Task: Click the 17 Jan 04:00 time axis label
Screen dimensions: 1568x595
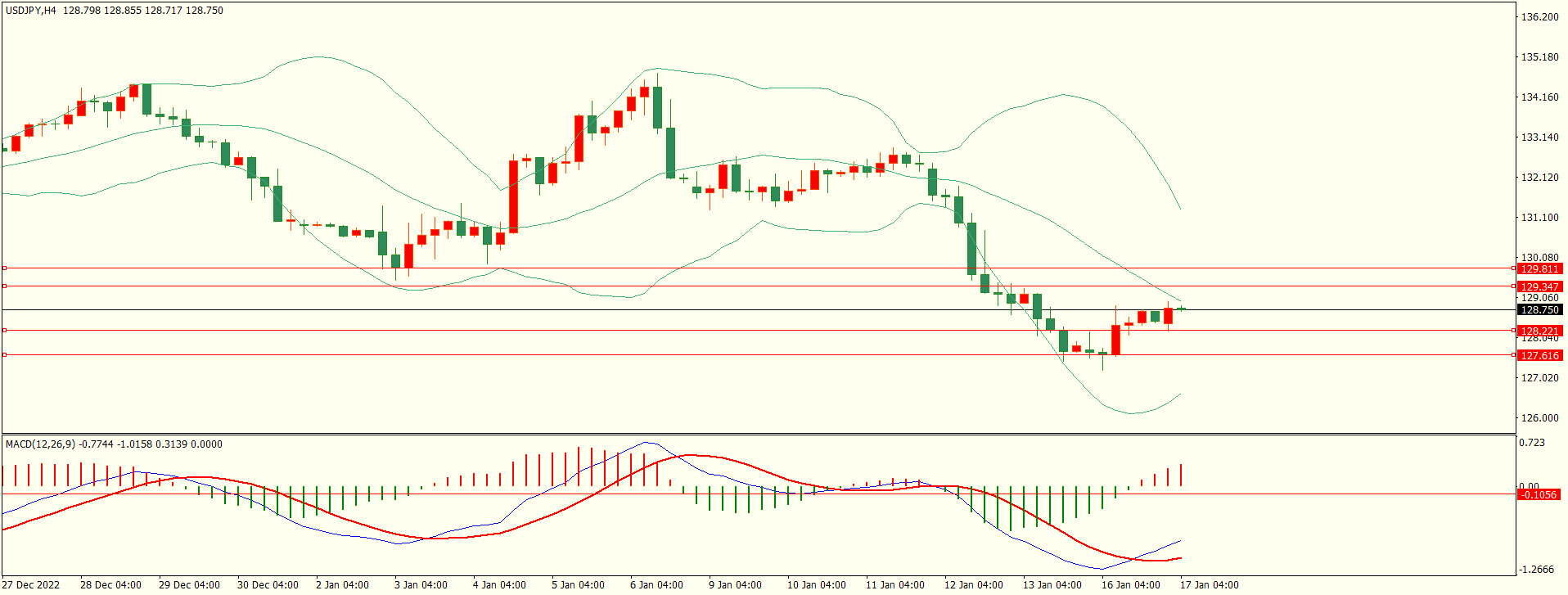Action: pos(1209,585)
